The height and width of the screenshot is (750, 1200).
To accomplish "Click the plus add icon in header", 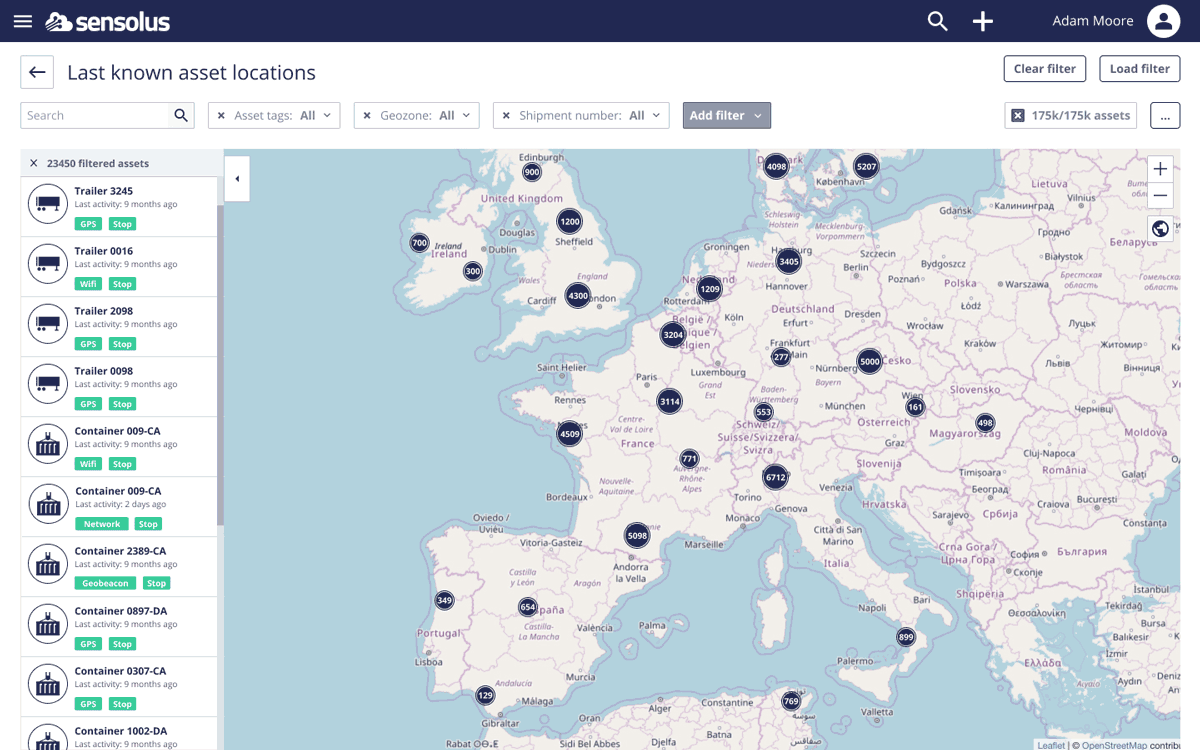I will tap(983, 21).
